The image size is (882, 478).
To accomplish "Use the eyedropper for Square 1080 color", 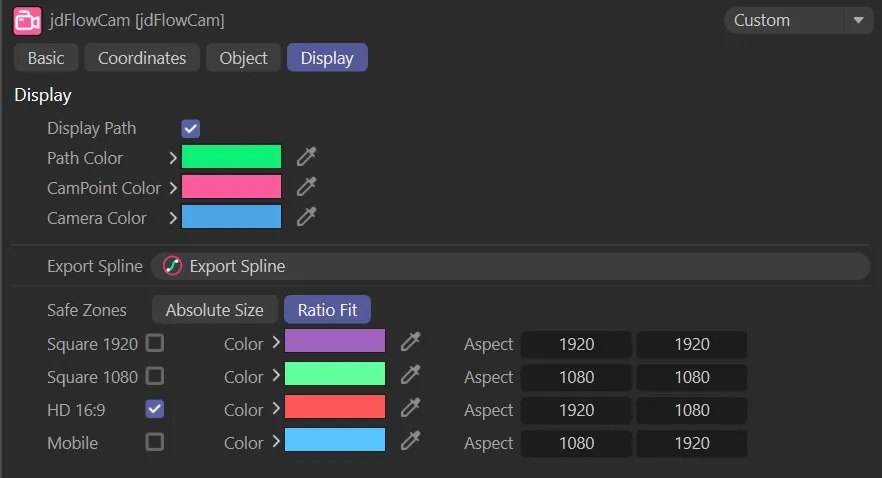I will [x=411, y=375].
